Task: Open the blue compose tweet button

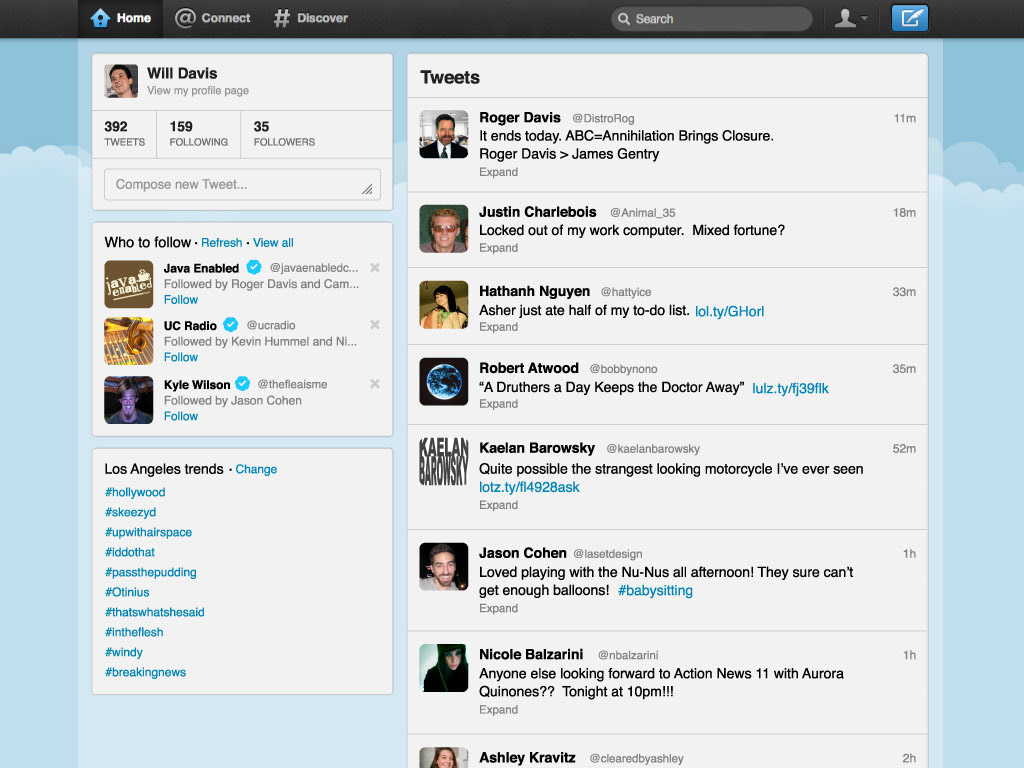Action: 910,18
